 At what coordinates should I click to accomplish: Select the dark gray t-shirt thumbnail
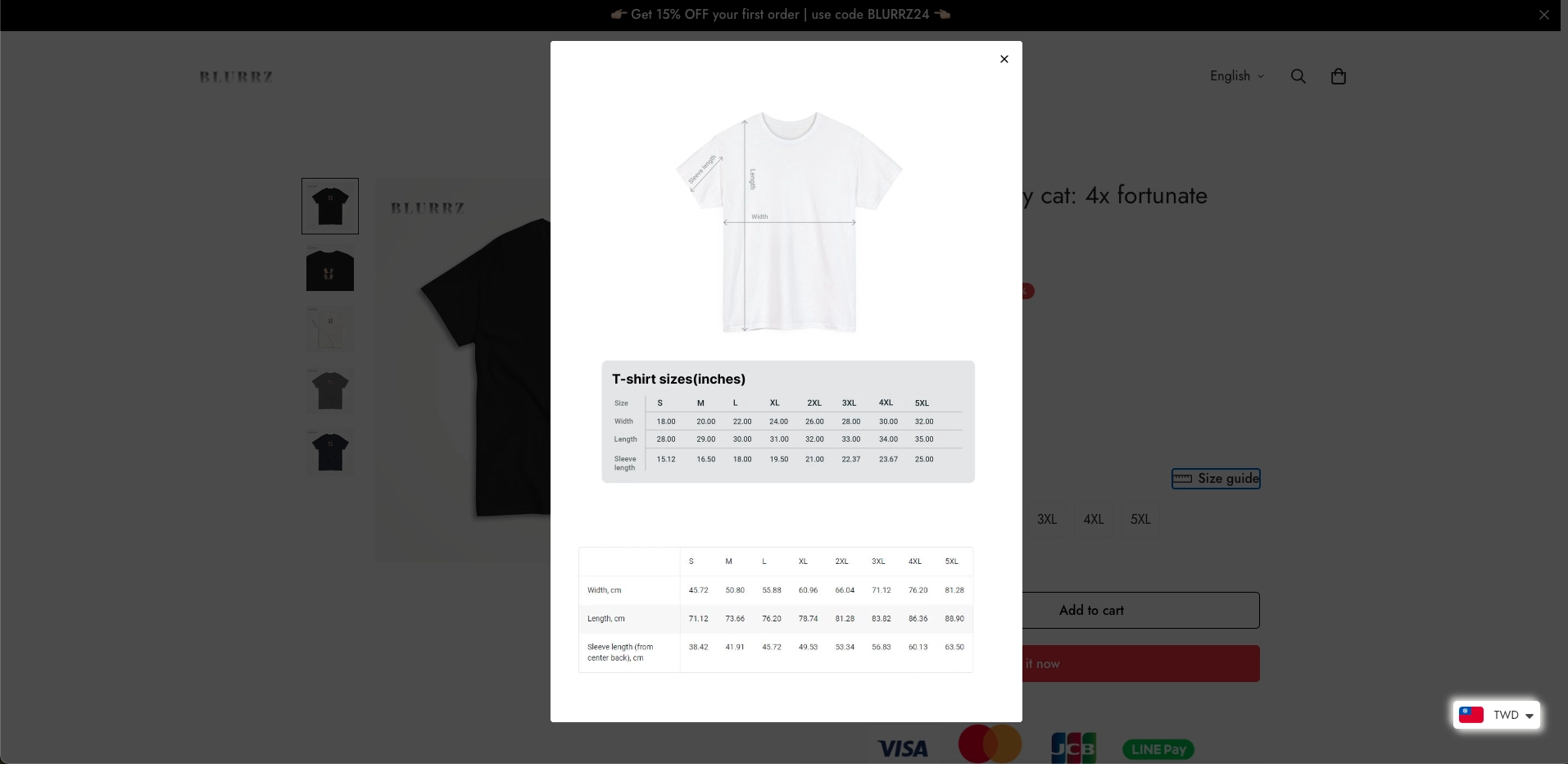[330, 391]
